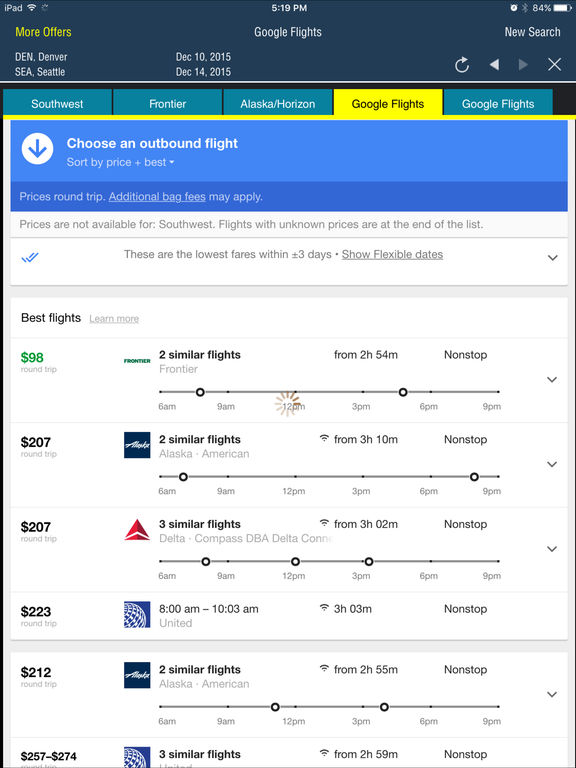Close the Google Flights browser view
The image size is (576, 768).
554,64
